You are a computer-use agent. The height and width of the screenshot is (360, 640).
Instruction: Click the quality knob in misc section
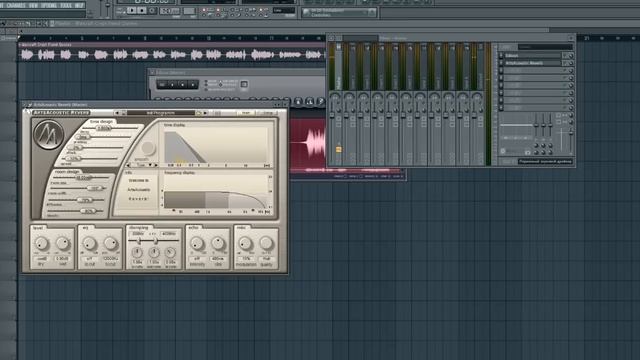click(x=266, y=244)
